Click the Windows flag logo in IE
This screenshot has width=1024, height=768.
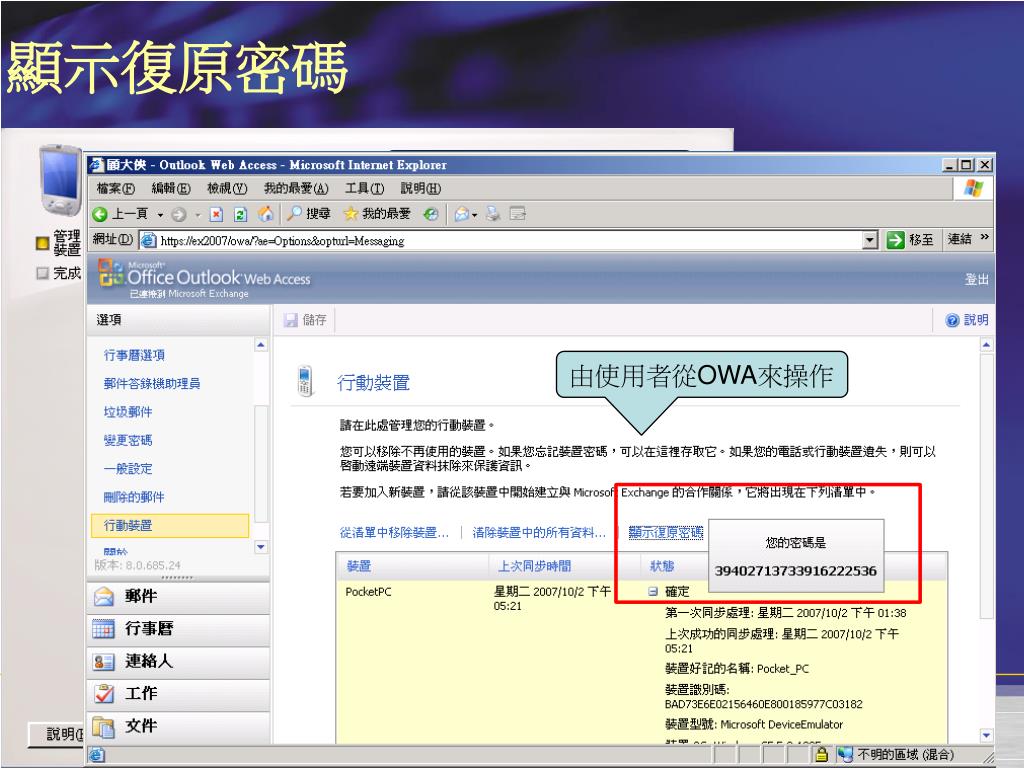tap(972, 189)
